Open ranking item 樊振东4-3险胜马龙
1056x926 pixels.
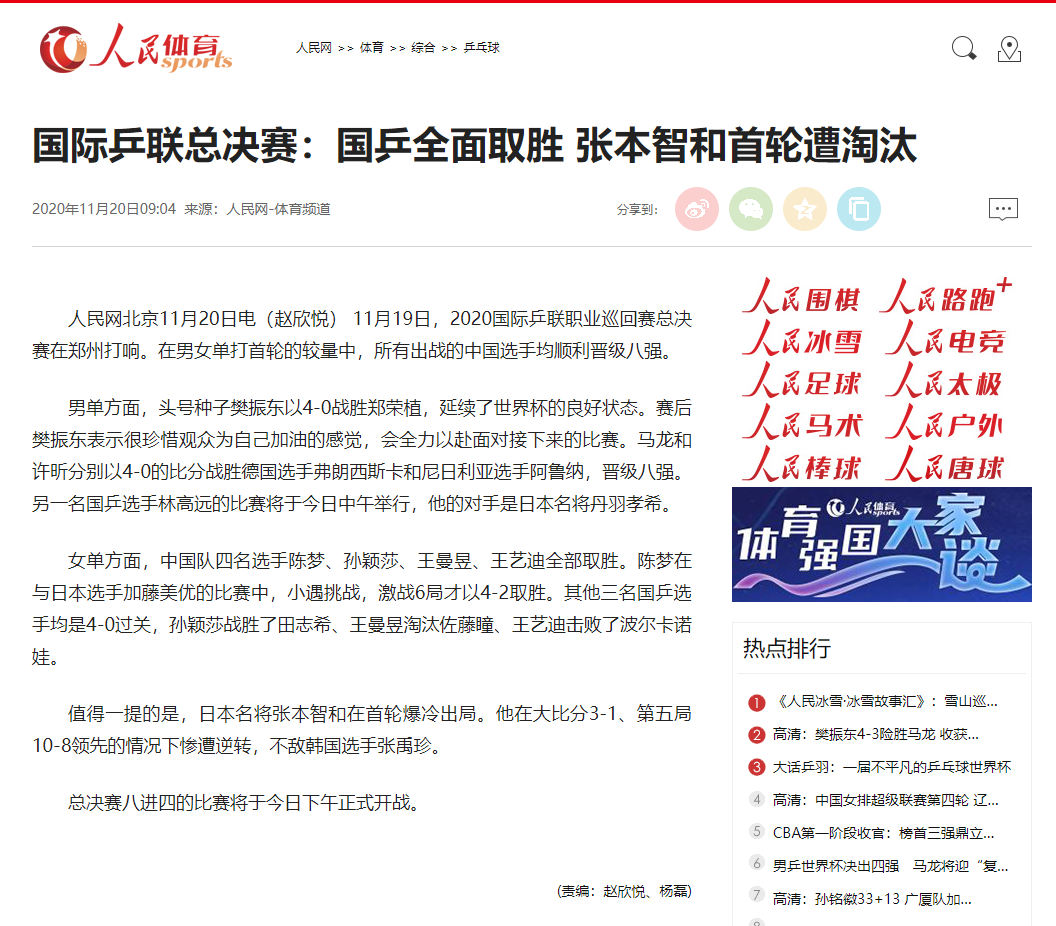[x=876, y=735]
